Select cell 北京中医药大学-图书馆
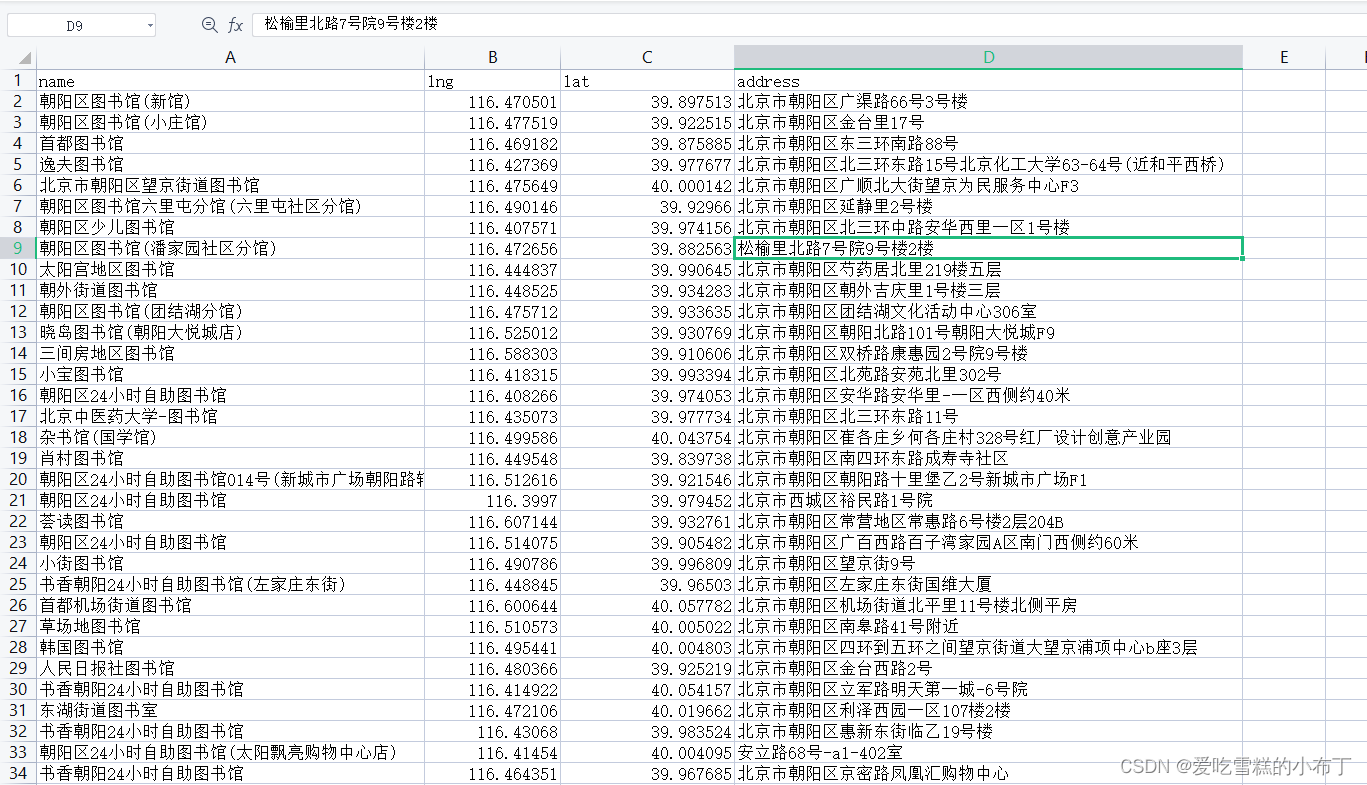 point(230,416)
